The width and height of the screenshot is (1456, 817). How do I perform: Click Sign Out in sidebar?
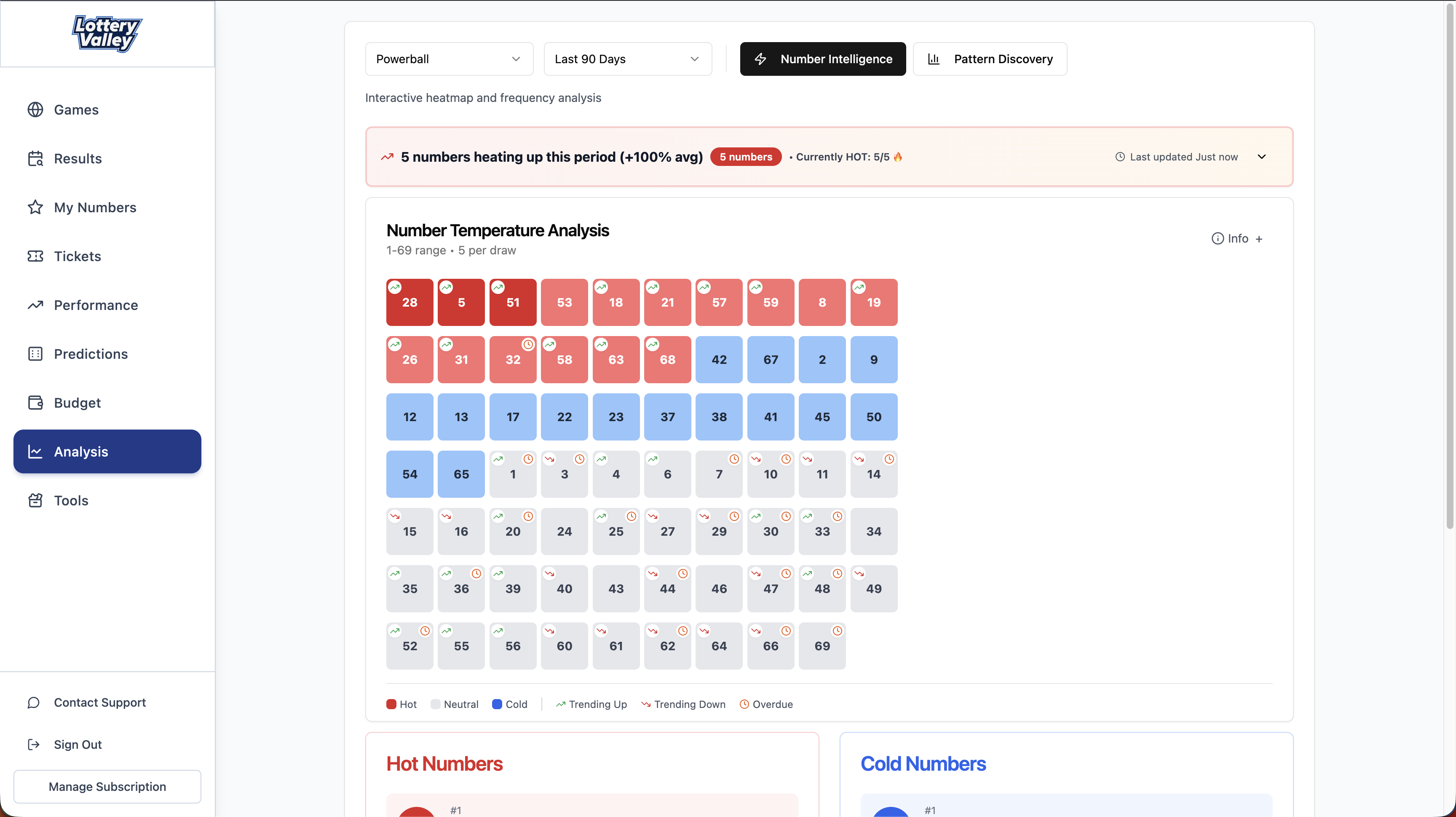pos(78,744)
